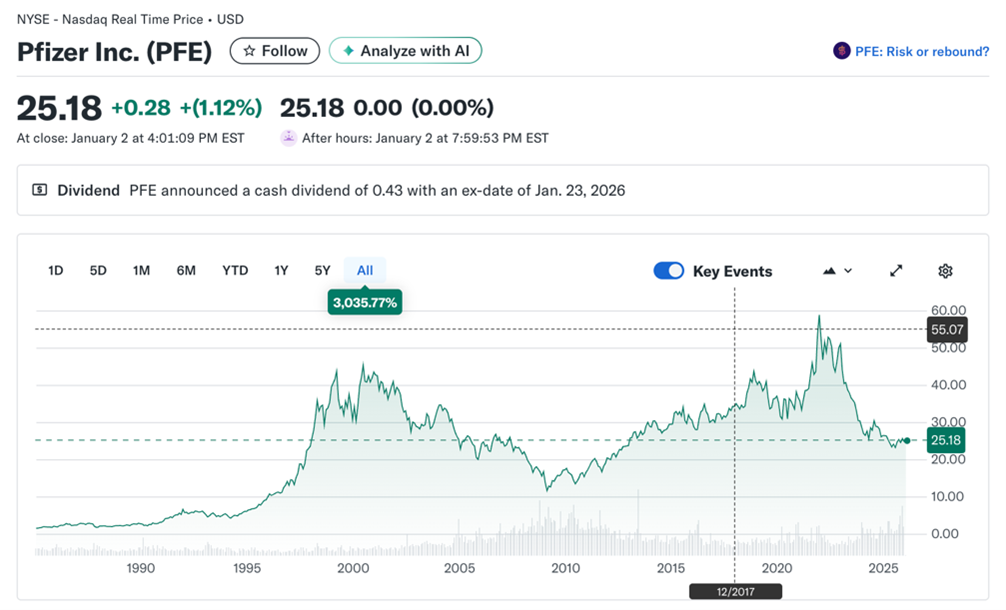Select the 5D time range
The image size is (1006, 610).
pos(98,270)
